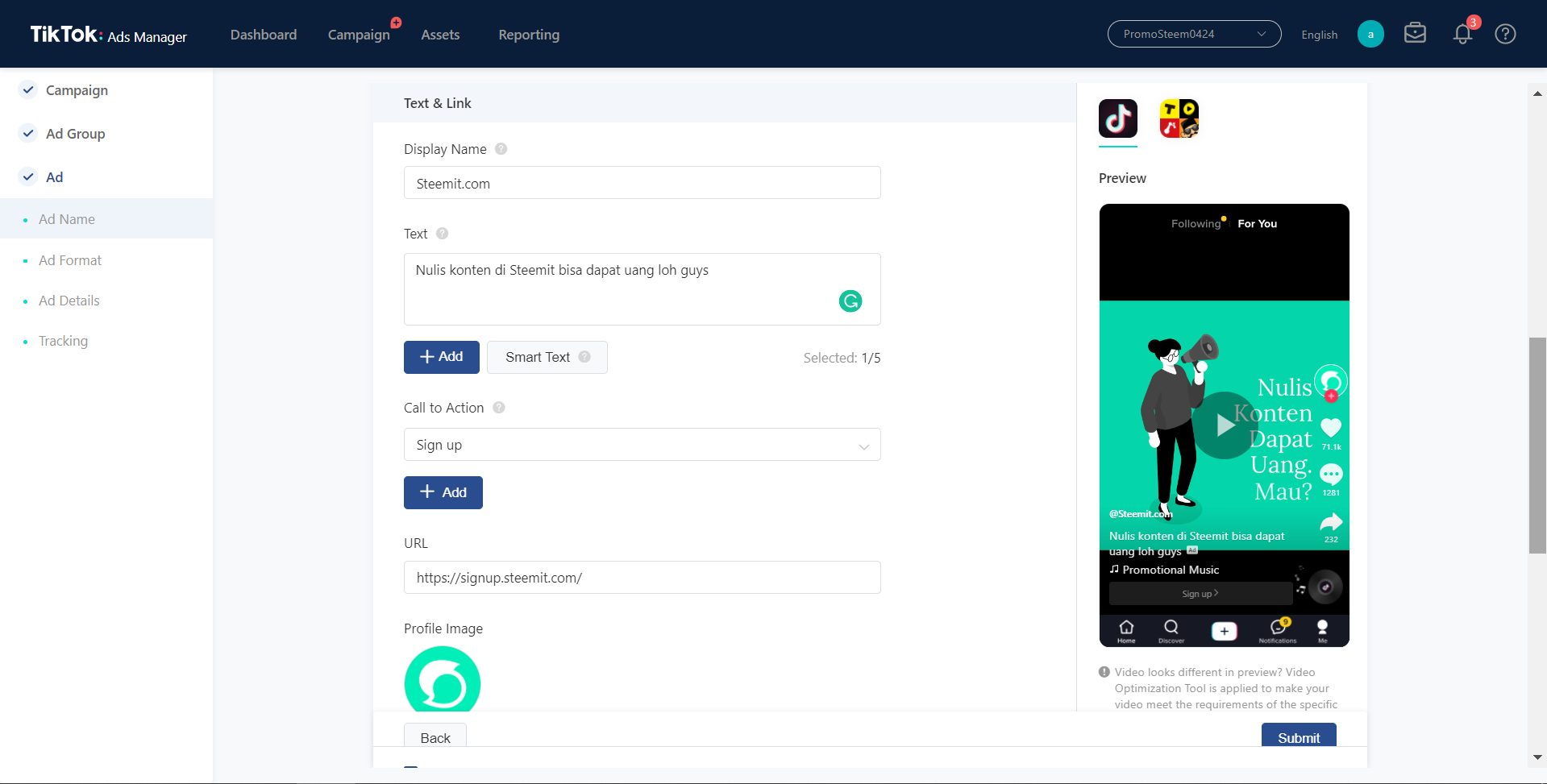Click the ad Text textarea
The width and height of the screenshot is (1547, 784).
click(x=642, y=289)
